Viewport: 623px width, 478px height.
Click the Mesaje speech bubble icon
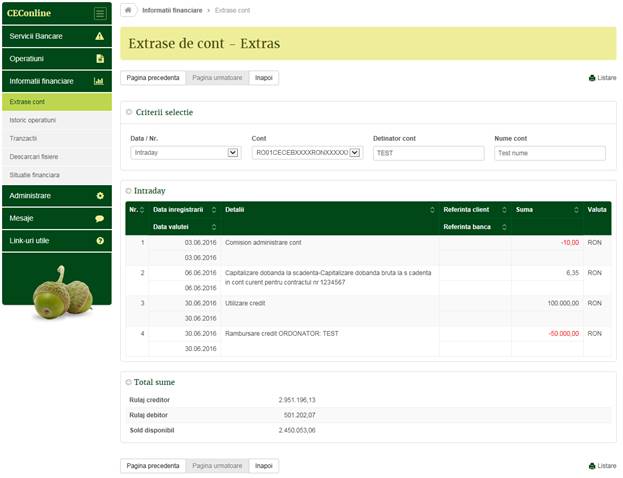[99, 218]
